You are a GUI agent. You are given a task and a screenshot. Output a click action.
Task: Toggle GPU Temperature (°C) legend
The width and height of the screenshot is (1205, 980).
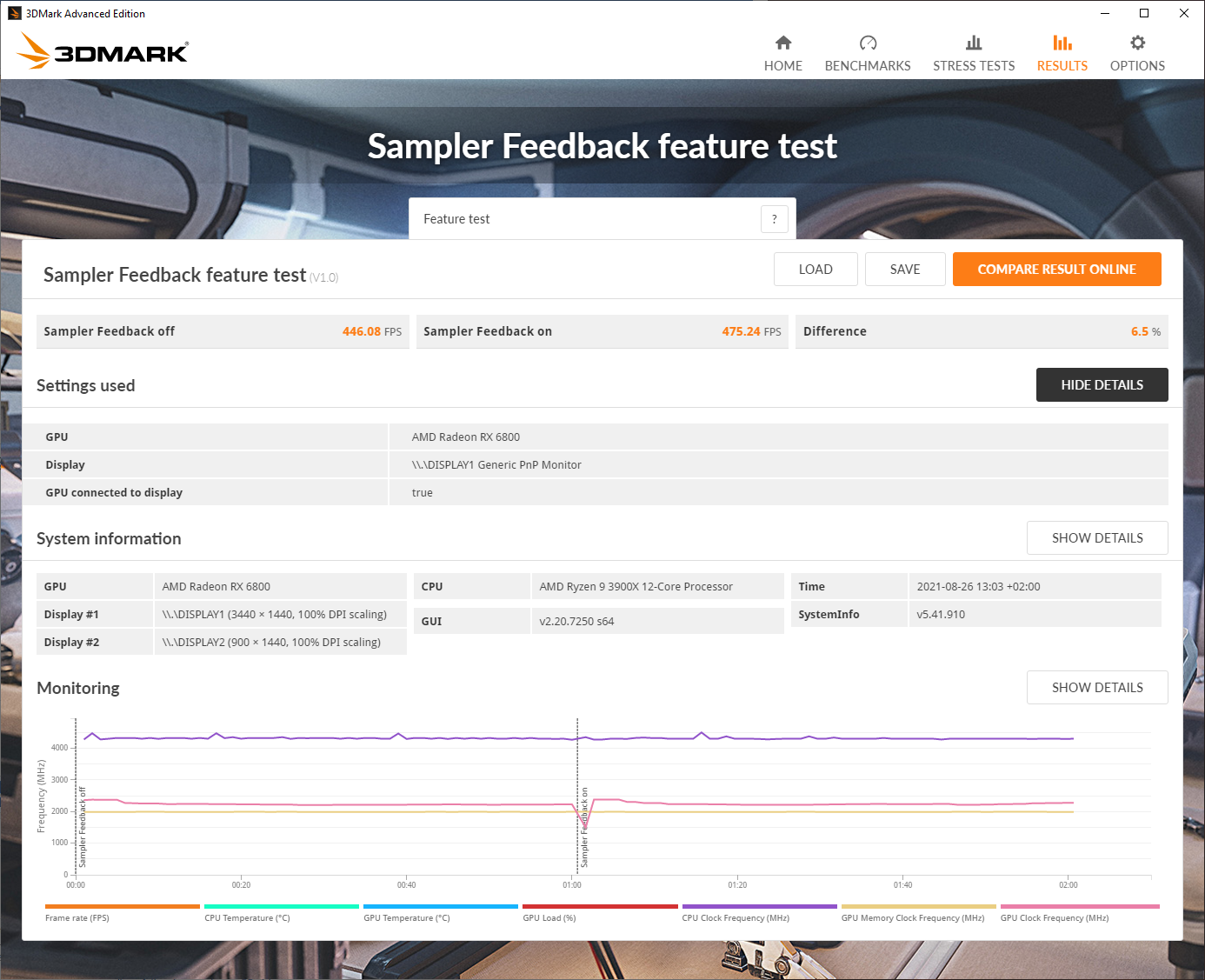pyautogui.click(x=440, y=913)
